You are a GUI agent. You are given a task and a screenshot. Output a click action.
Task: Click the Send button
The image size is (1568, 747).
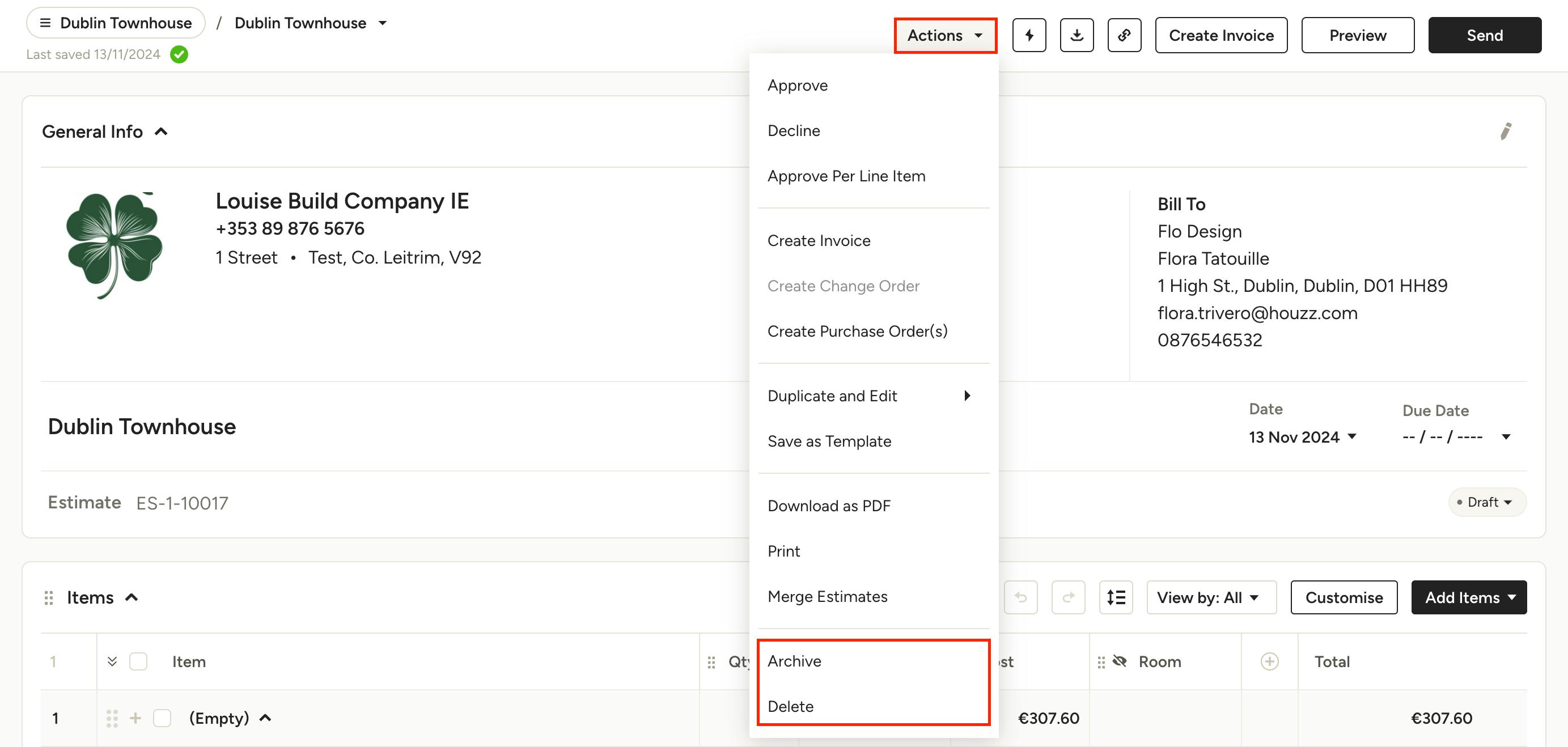click(1485, 35)
